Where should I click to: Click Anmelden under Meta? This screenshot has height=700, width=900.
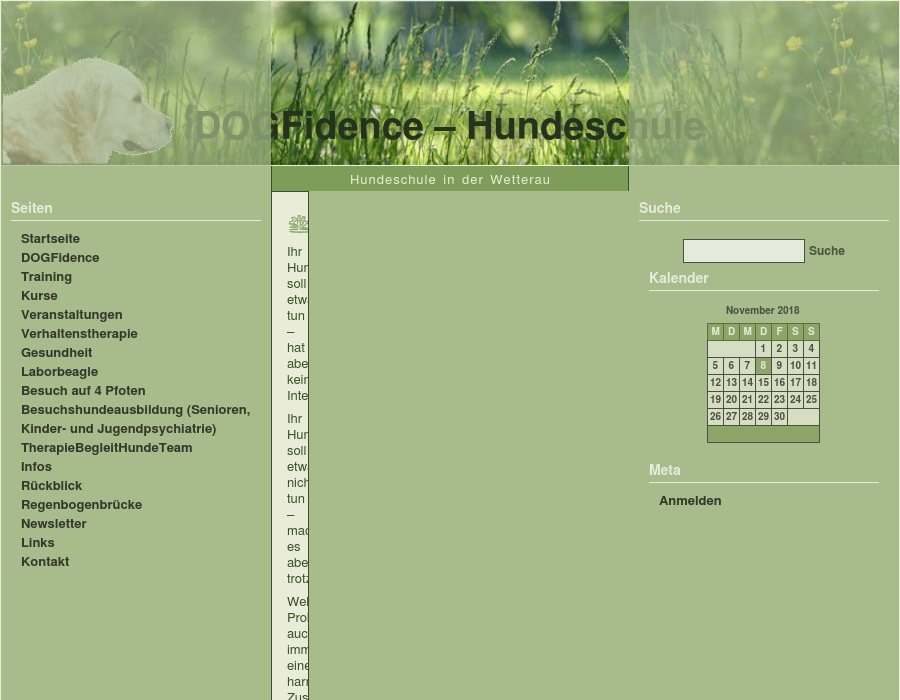coord(690,500)
